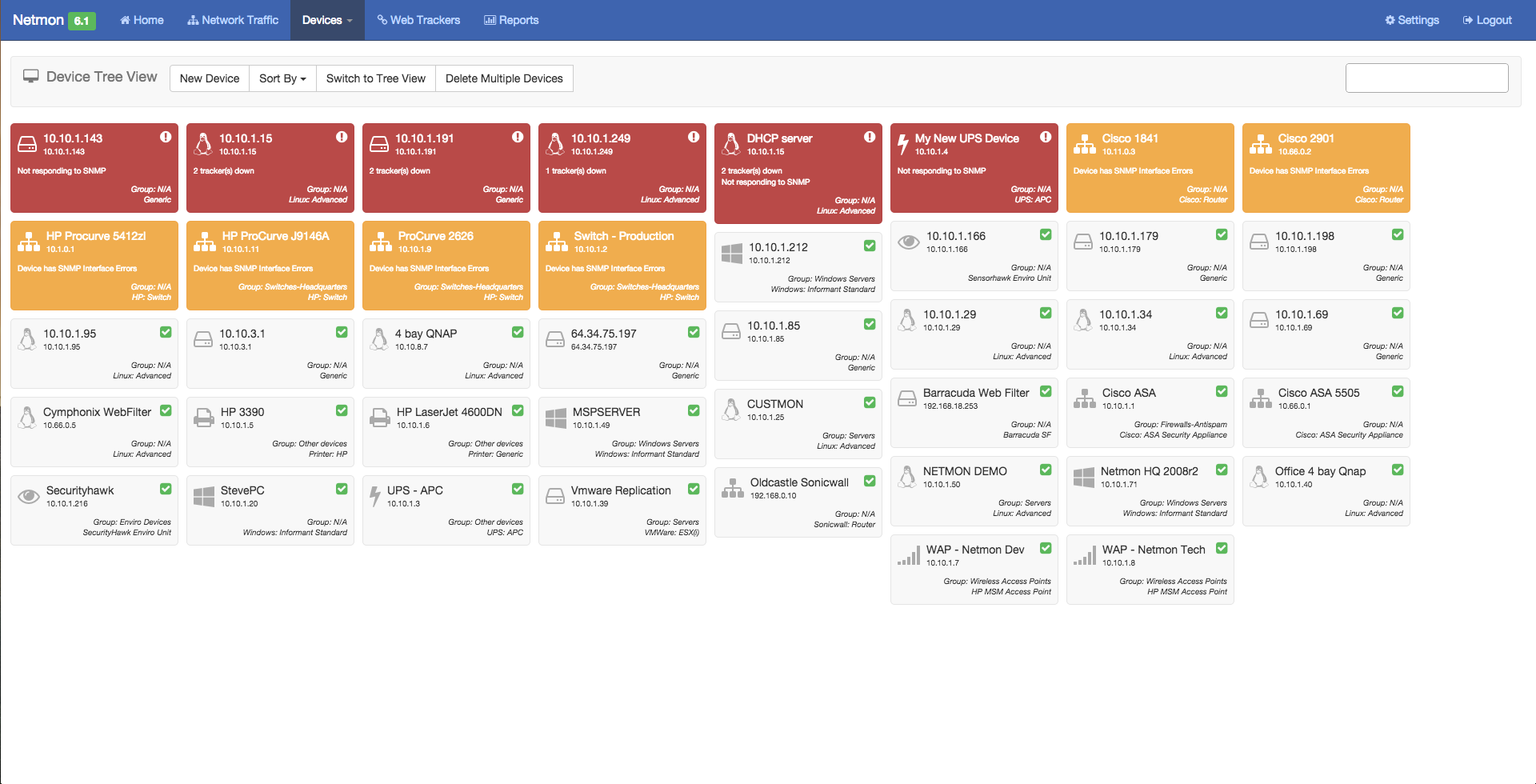Click the alert icon on DHCP server card

[869, 137]
